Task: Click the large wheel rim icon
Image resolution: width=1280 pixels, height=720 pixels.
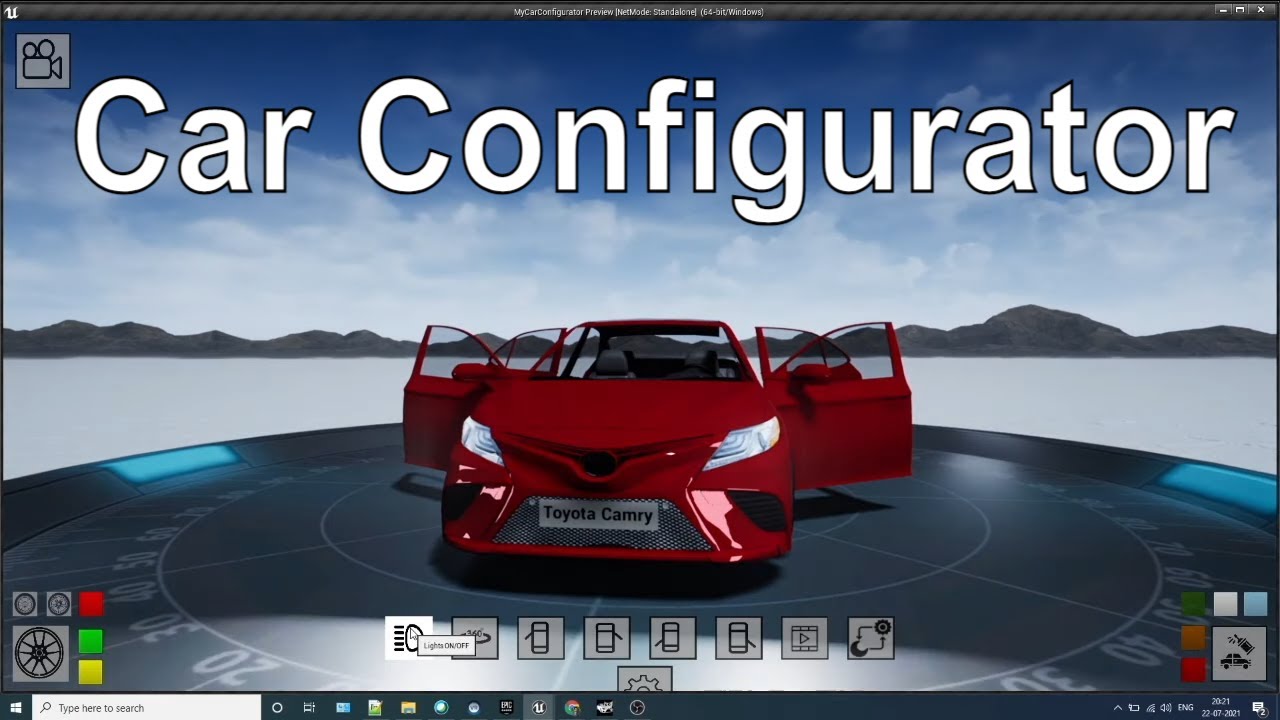Action: click(x=41, y=653)
